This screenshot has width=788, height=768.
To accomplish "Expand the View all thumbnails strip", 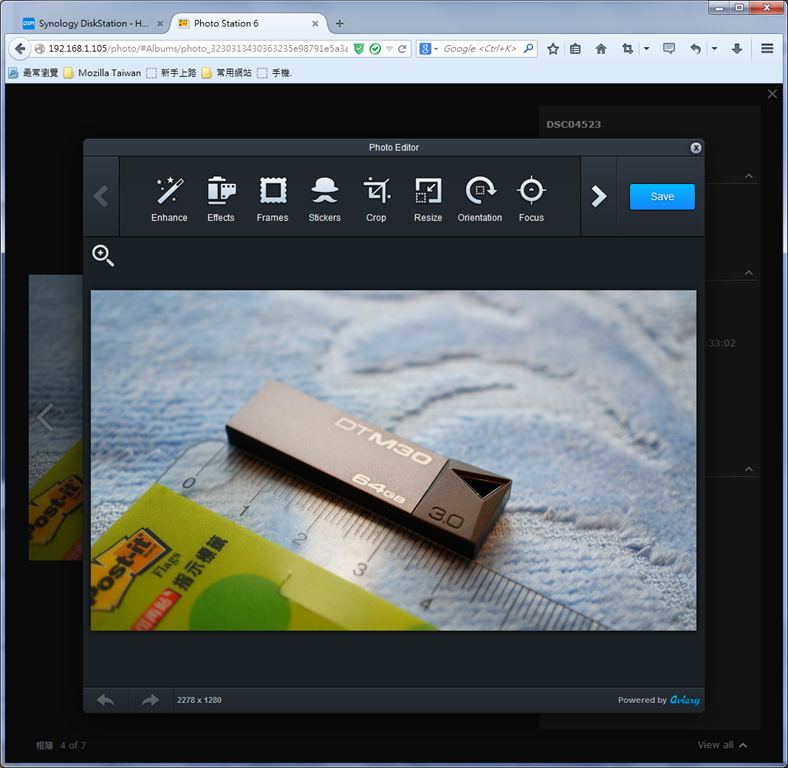I will (x=722, y=745).
